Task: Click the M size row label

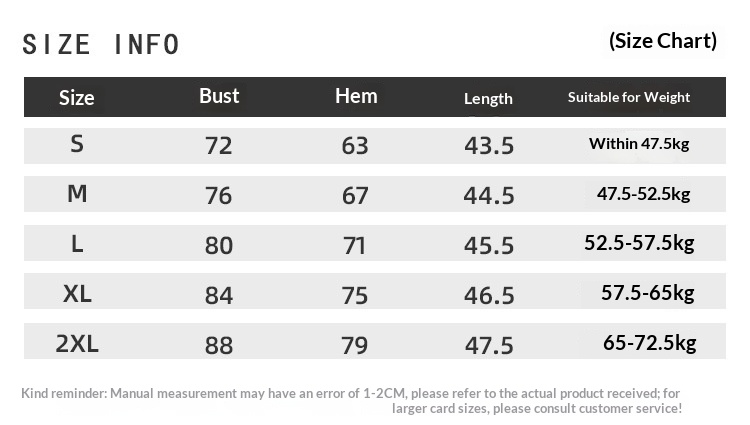Action: pos(77,194)
